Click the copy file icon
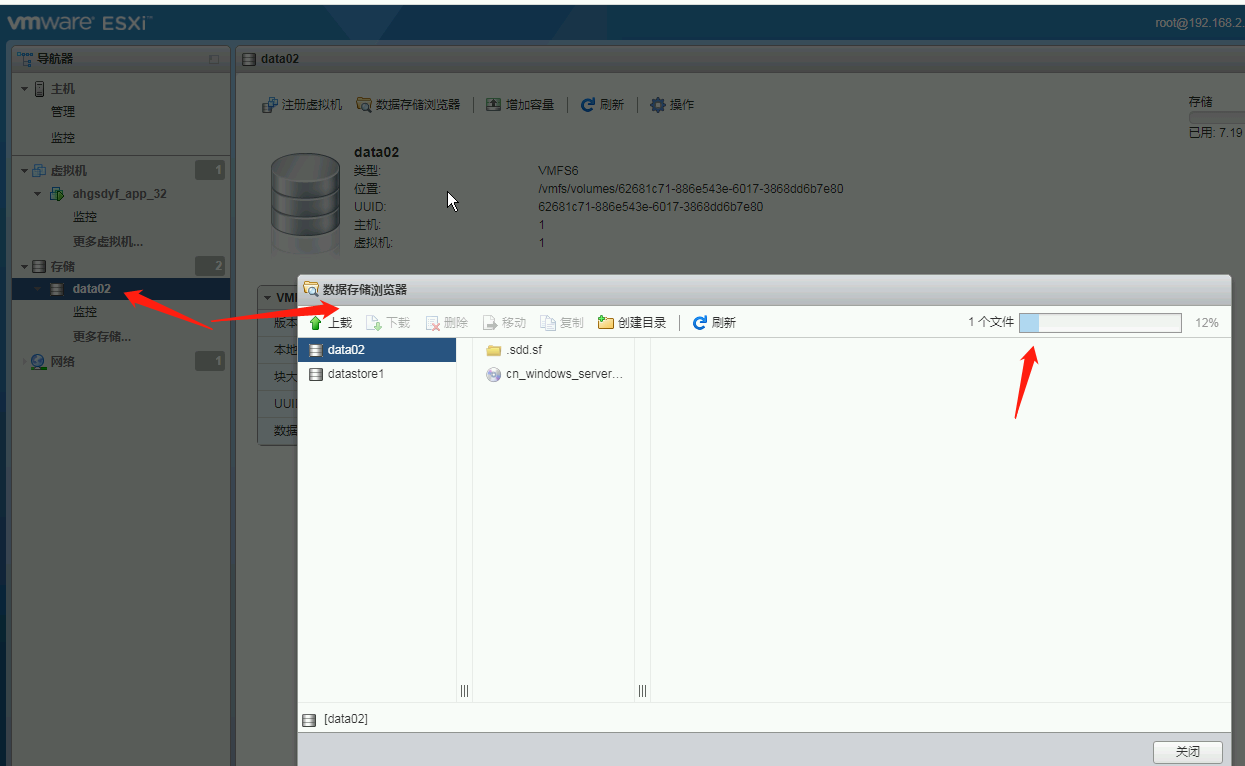The width and height of the screenshot is (1245, 766). (x=548, y=323)
